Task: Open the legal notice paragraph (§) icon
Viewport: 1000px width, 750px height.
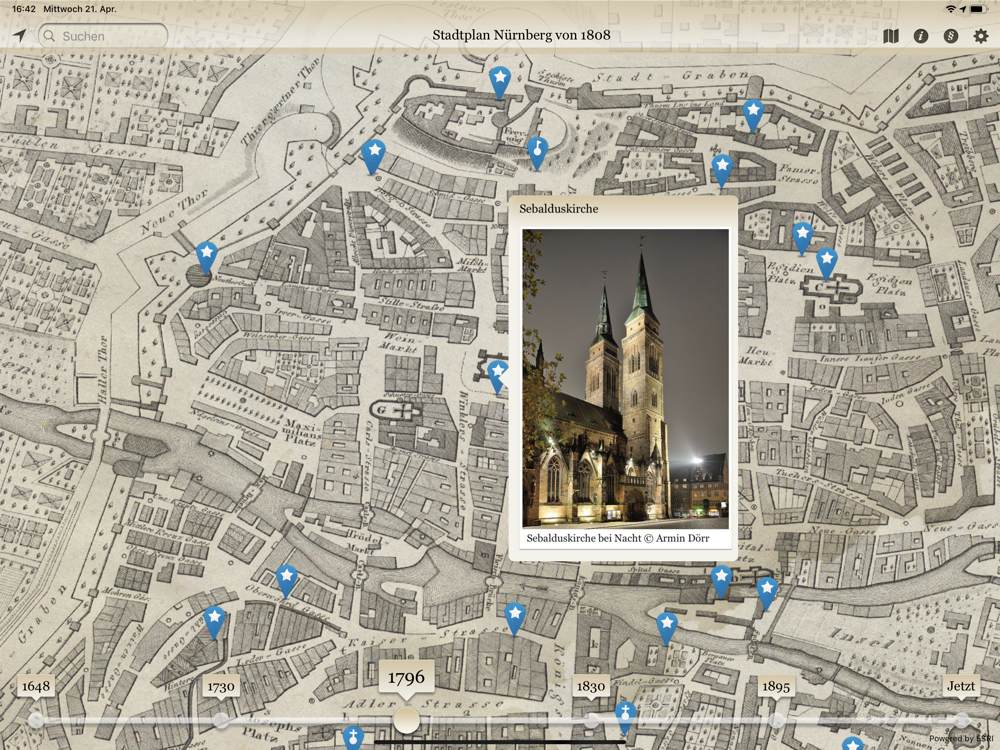Action: 951,36
